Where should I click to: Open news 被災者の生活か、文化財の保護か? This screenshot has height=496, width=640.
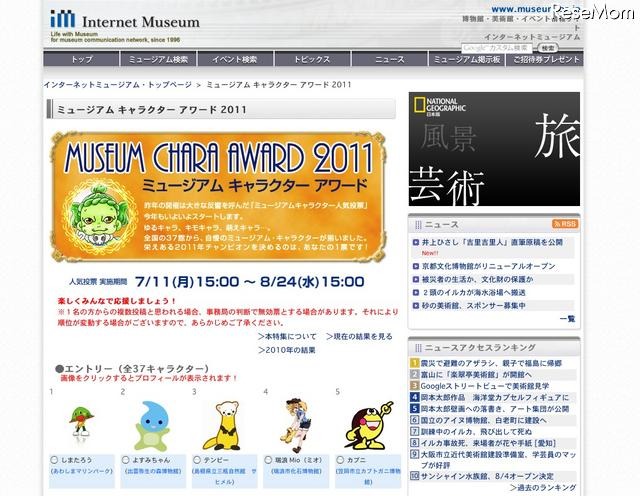pyautogui.click(x=477, y=279)
